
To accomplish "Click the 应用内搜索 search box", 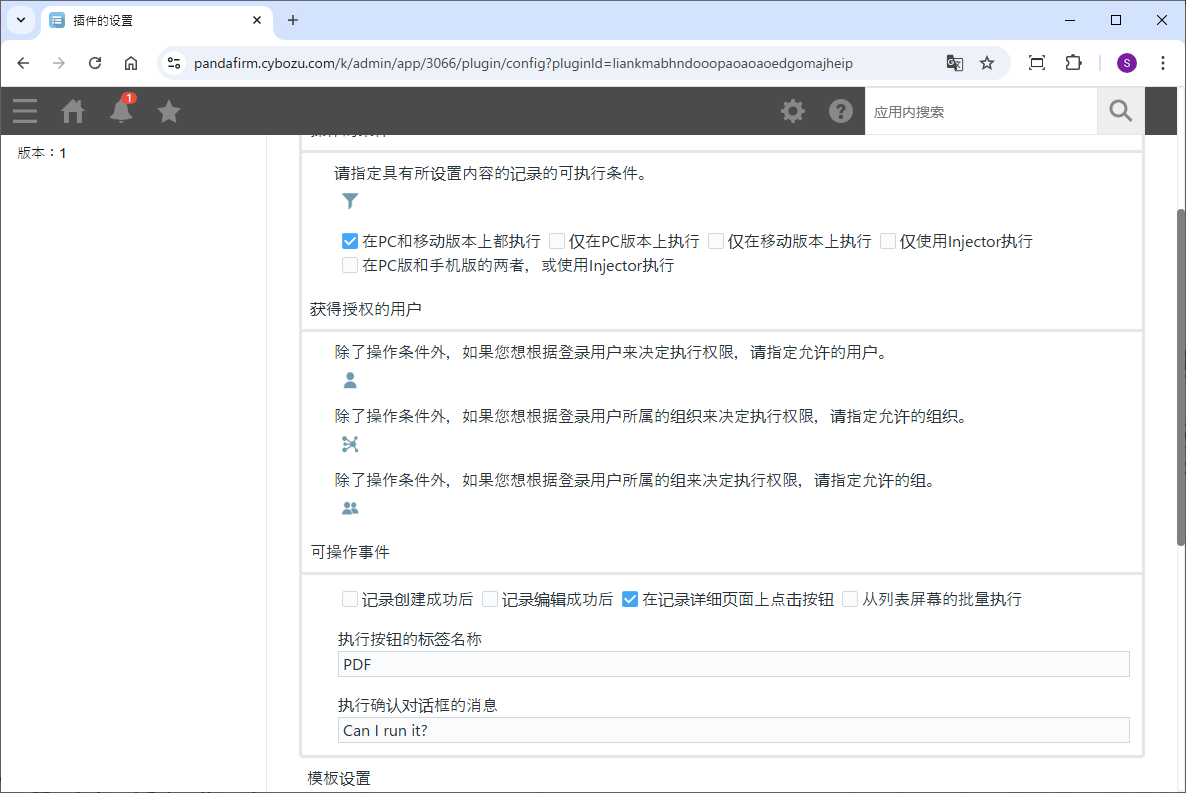I will [x=980, y=112].
